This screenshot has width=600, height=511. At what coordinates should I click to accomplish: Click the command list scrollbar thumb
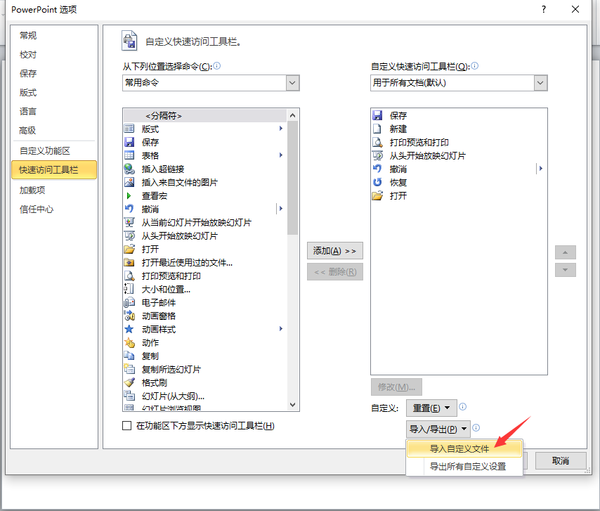click(293, 178)
